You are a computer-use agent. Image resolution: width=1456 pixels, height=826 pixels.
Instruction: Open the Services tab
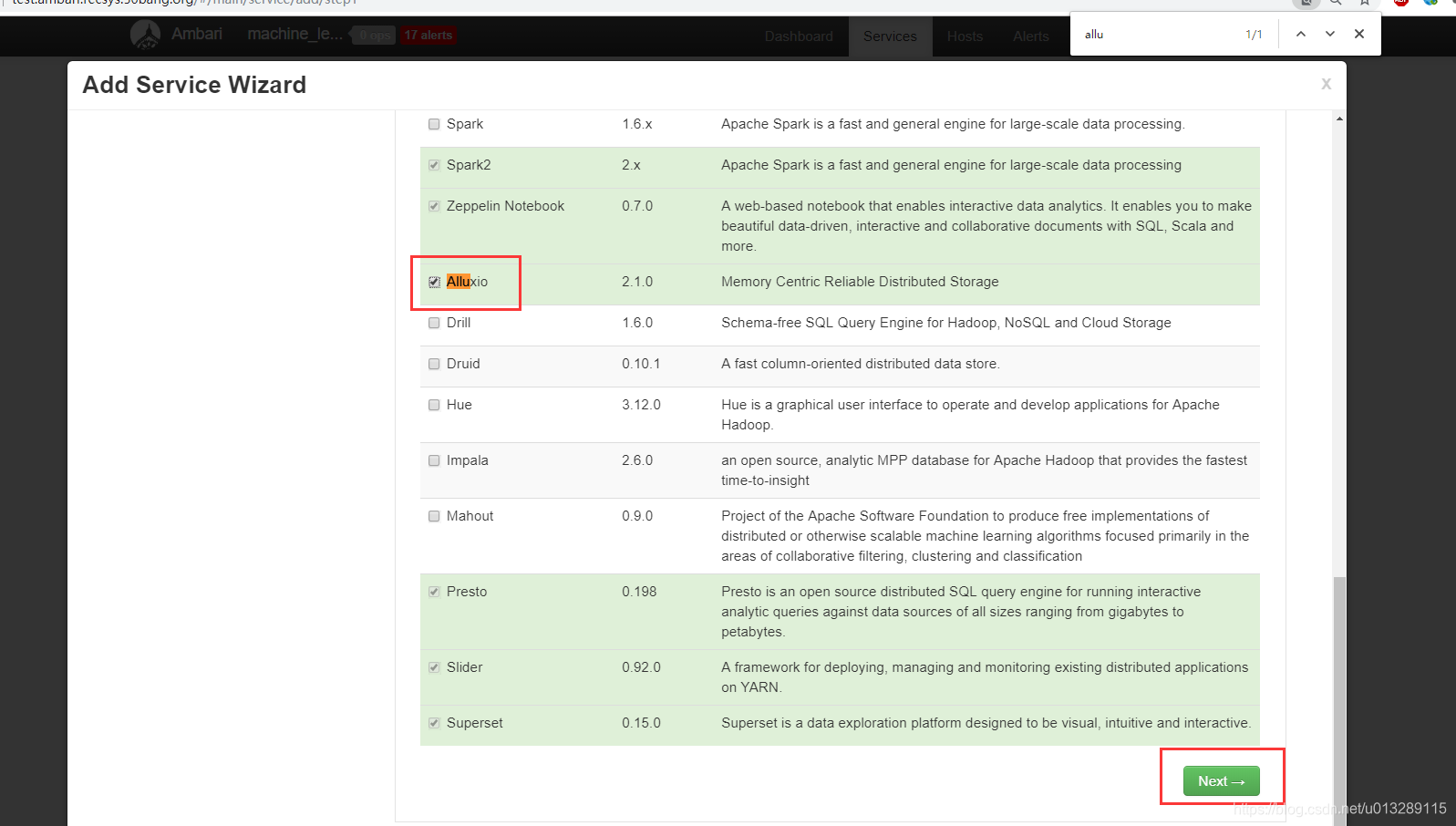(x=890, y=36)
